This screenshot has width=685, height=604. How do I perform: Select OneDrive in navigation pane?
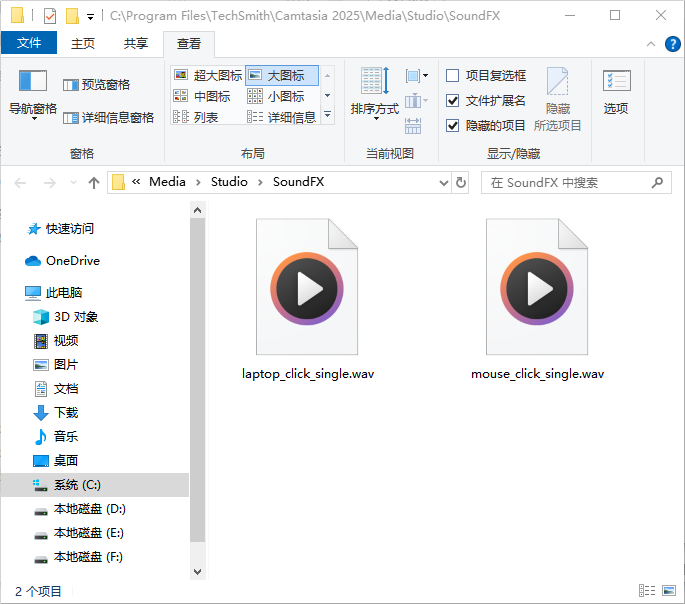[62, 261]
